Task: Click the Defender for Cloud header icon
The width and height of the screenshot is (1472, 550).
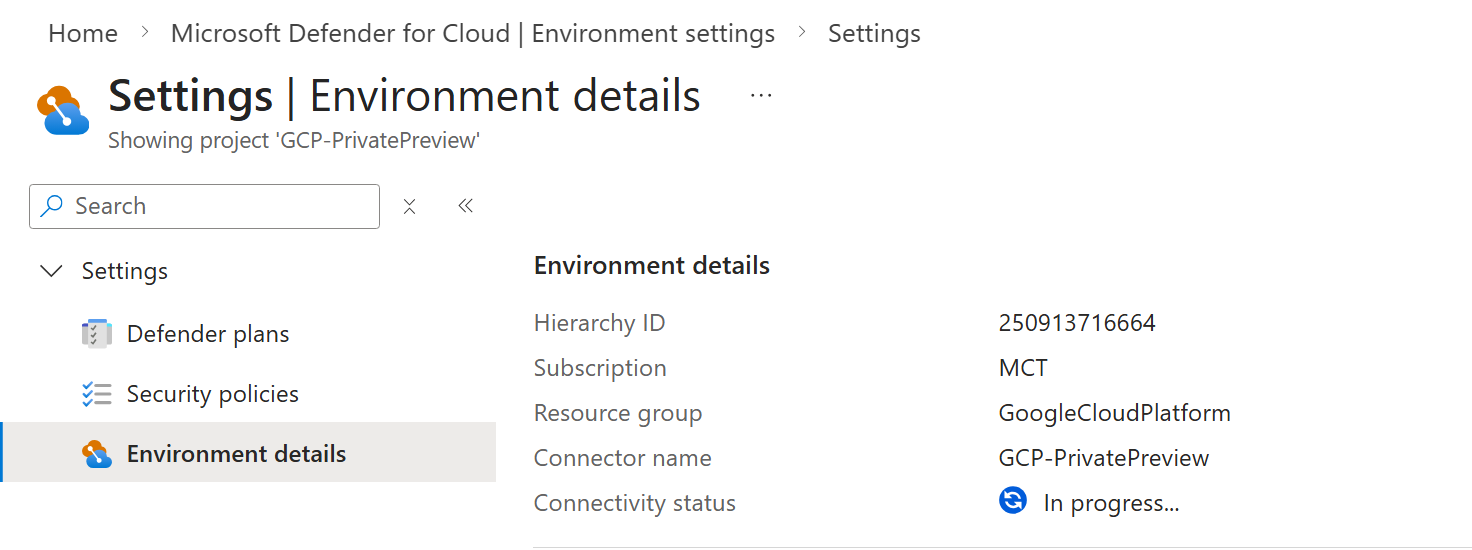Action: tap(63, 109)
